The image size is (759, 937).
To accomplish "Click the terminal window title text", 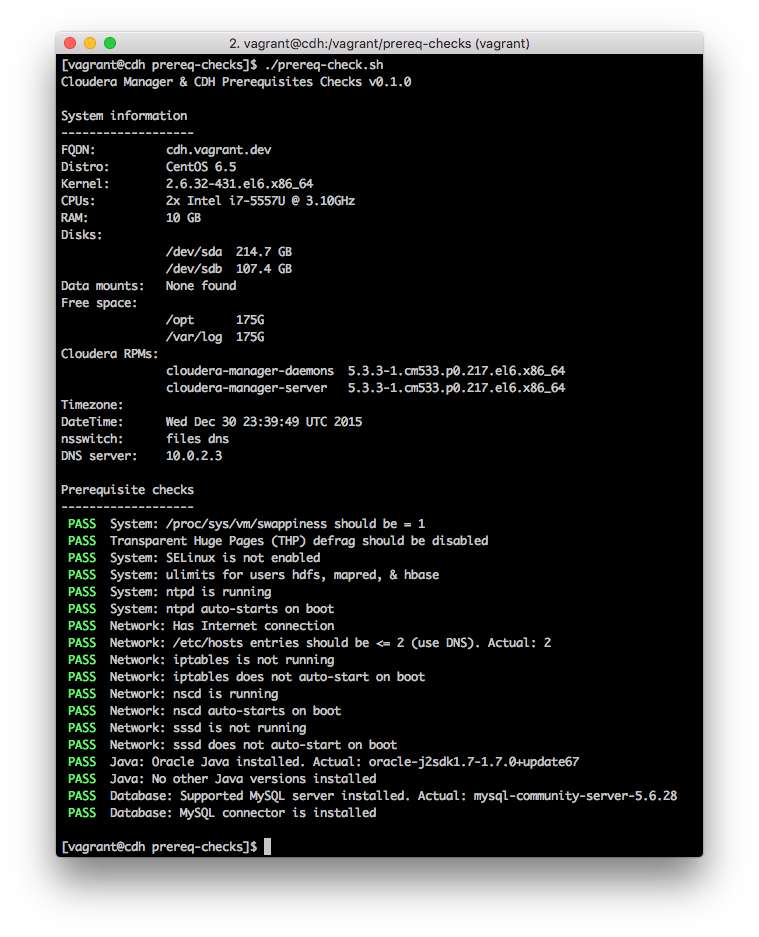I will (x=379, y=44).
